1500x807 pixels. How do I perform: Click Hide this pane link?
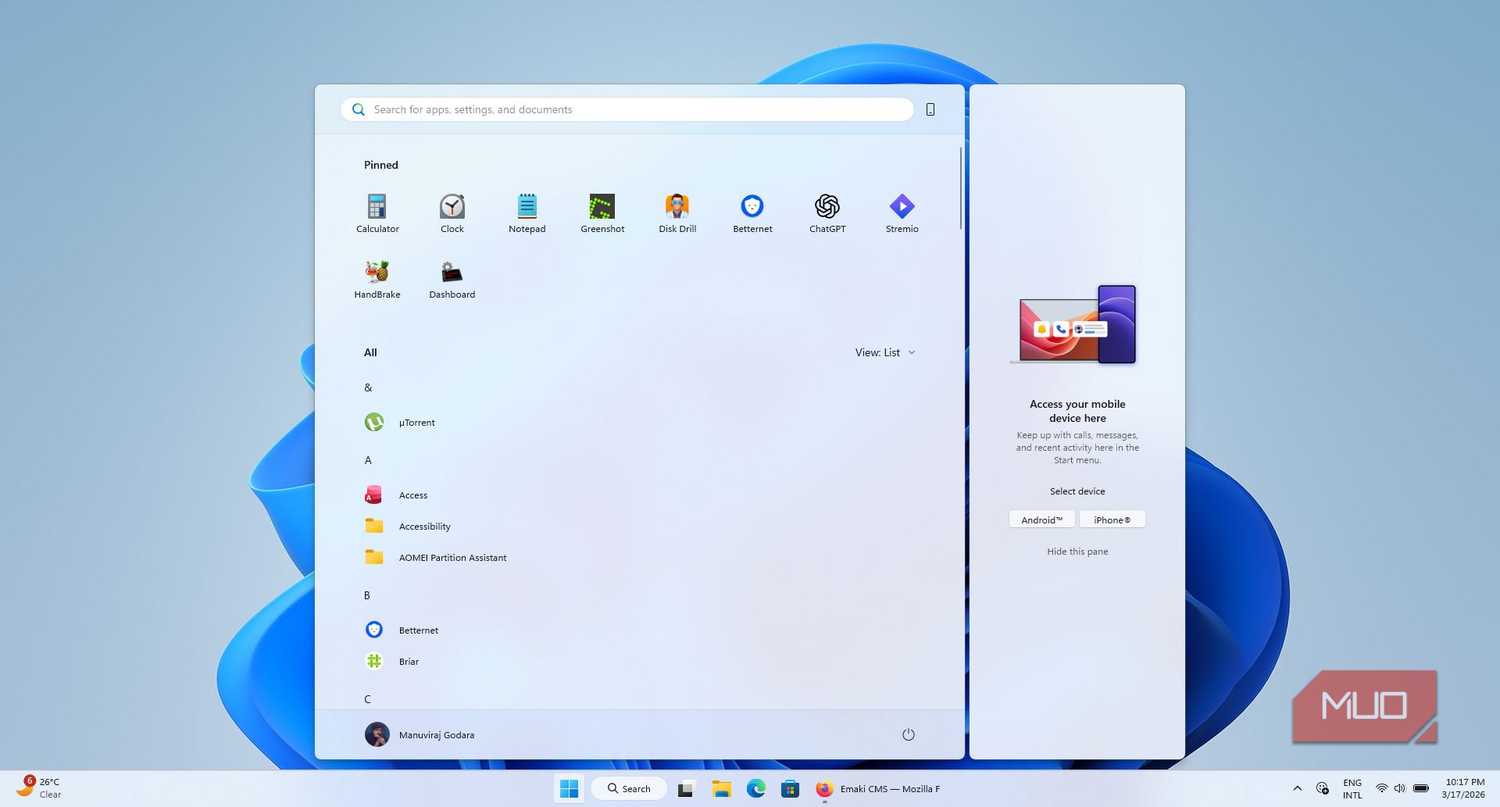click(1077, 552)
